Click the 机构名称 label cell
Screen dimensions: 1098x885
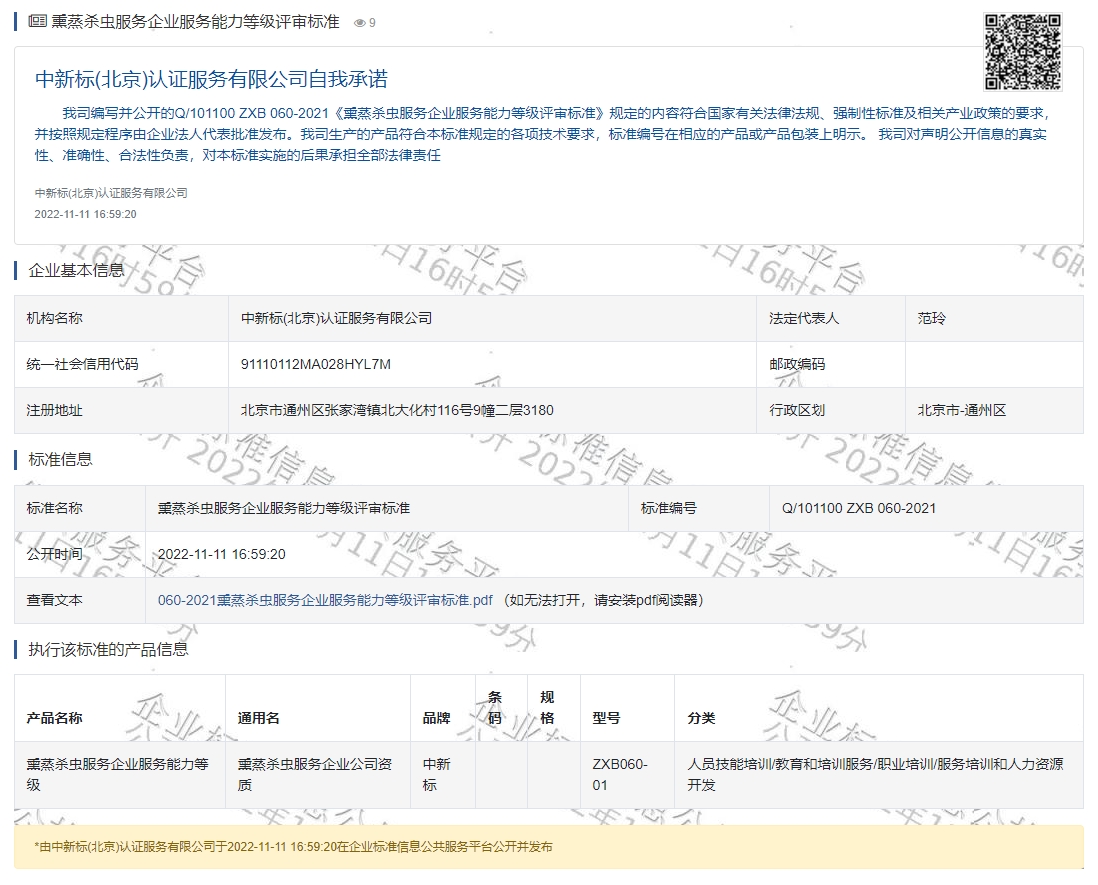pos(121,319)
